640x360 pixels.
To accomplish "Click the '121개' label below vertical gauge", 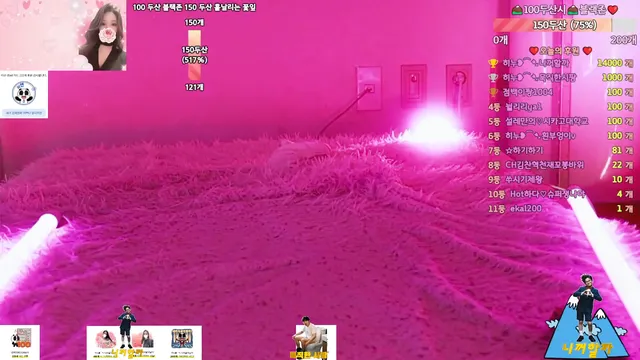I will point(194,87).
